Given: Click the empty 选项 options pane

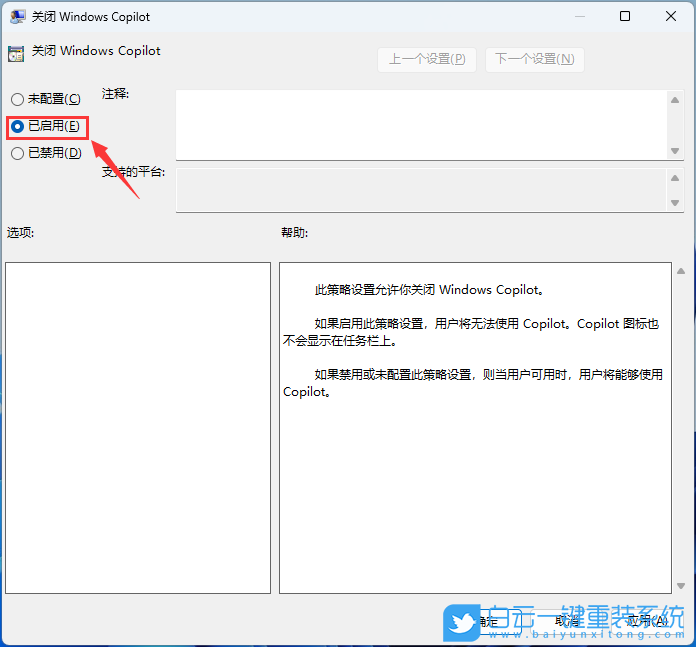Looking at the screenshot, I should tap(138, 428).
